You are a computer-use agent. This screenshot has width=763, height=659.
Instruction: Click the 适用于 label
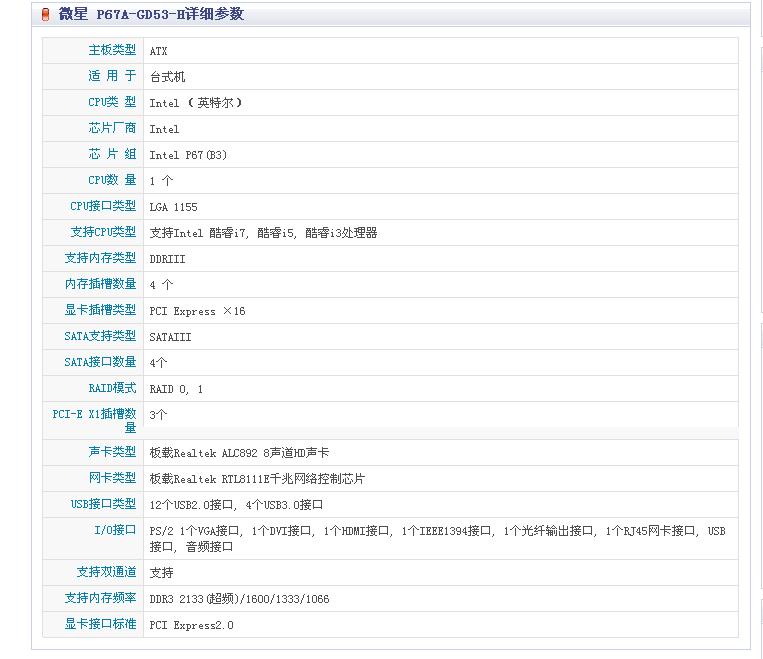[x=112, y=76]
